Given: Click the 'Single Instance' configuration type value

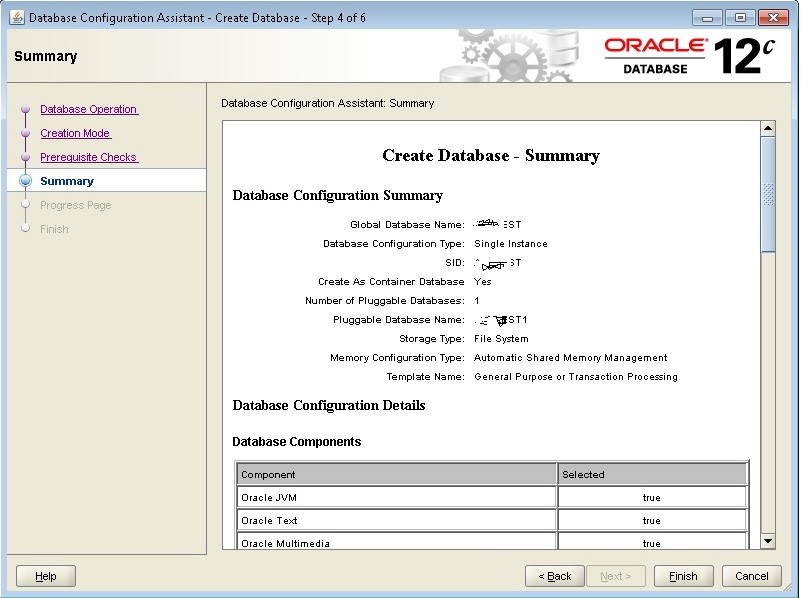Looking at the screenshot, I should pos(511,244).
